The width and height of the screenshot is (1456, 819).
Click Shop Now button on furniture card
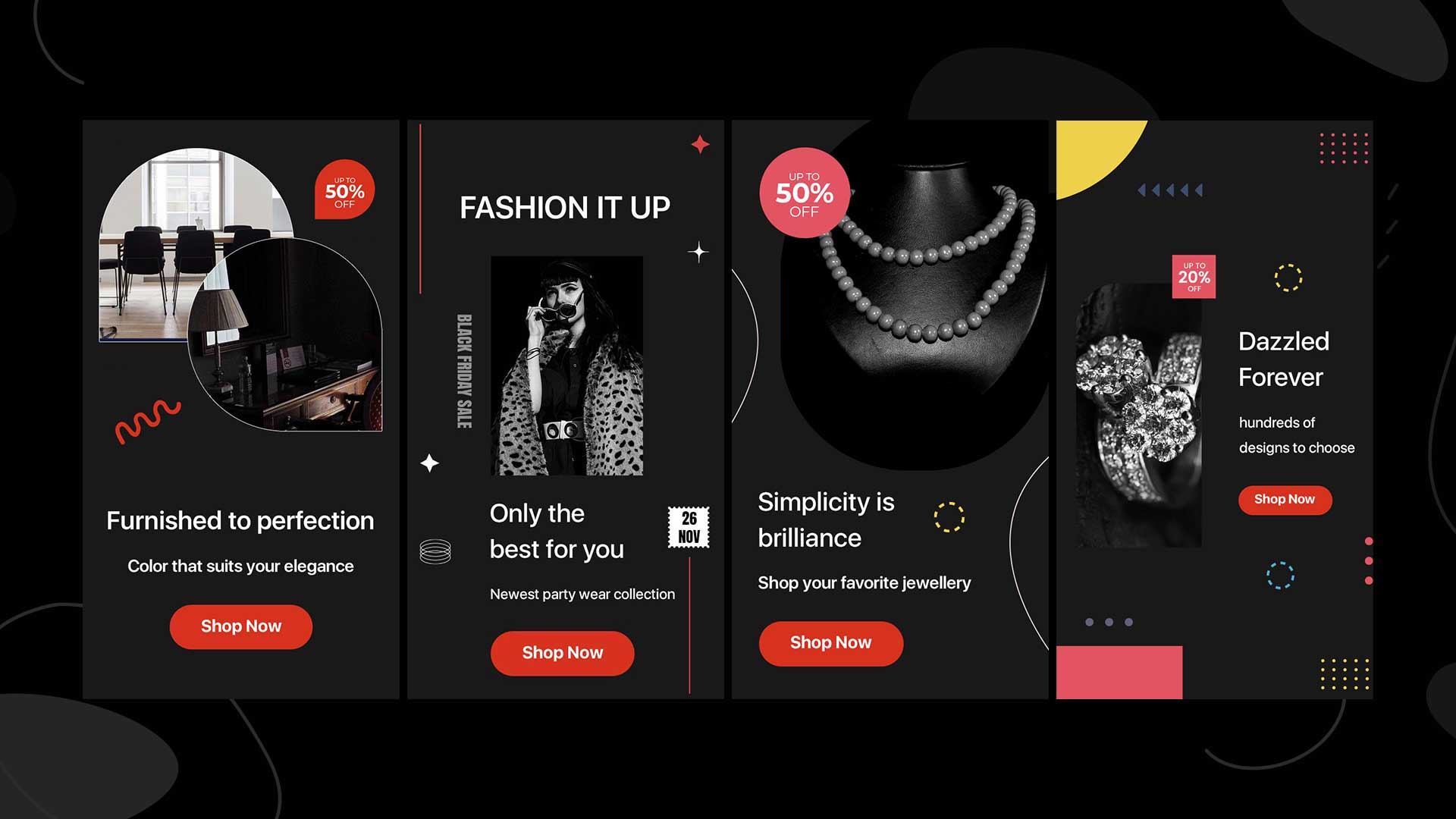pyautogui.click(x=240, y=626)
